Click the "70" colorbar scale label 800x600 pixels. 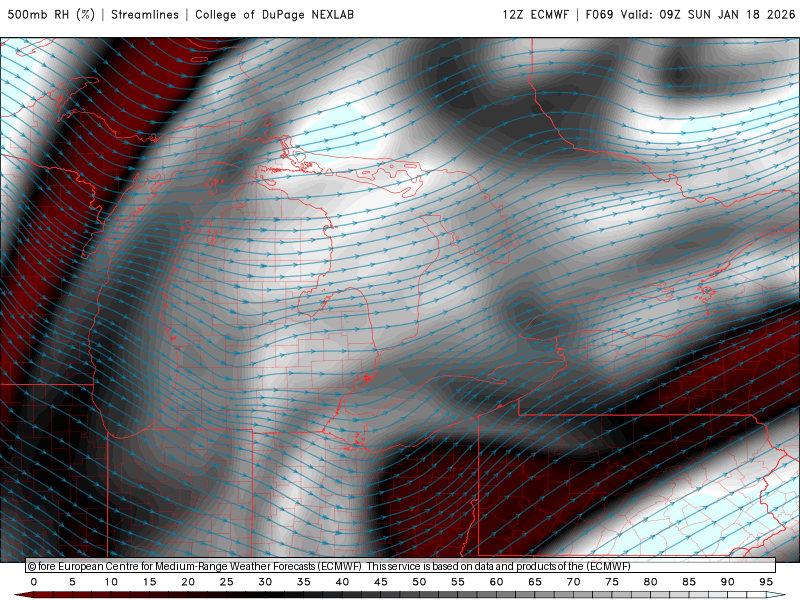pyautogui.click(x=573, y=582)
